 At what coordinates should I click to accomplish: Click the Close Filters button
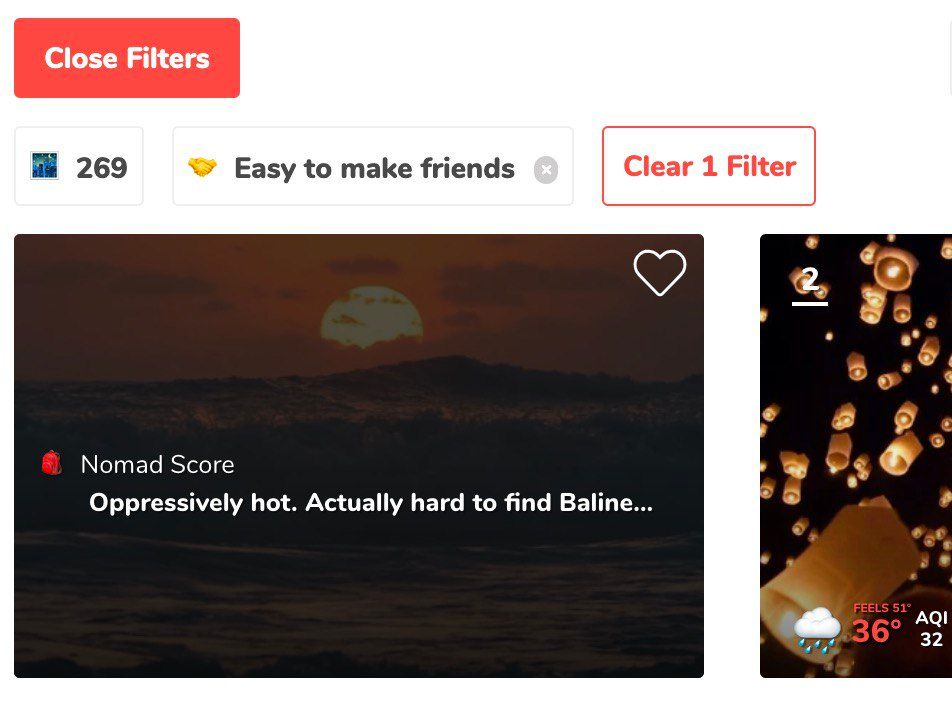(x=127, y=58)
